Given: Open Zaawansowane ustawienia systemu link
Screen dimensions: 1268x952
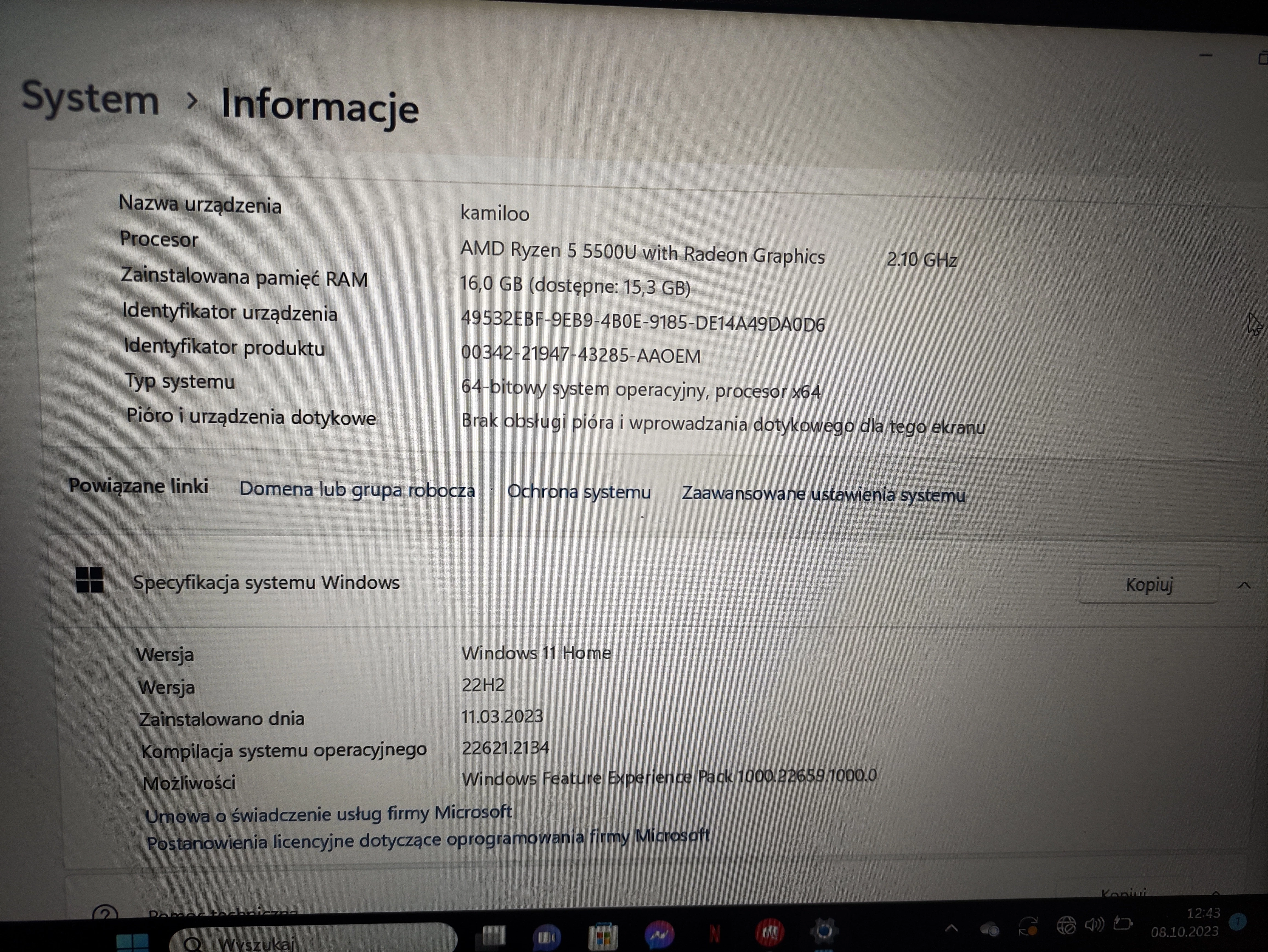Looking at the screenshot, I should click(x=824, y=494).
